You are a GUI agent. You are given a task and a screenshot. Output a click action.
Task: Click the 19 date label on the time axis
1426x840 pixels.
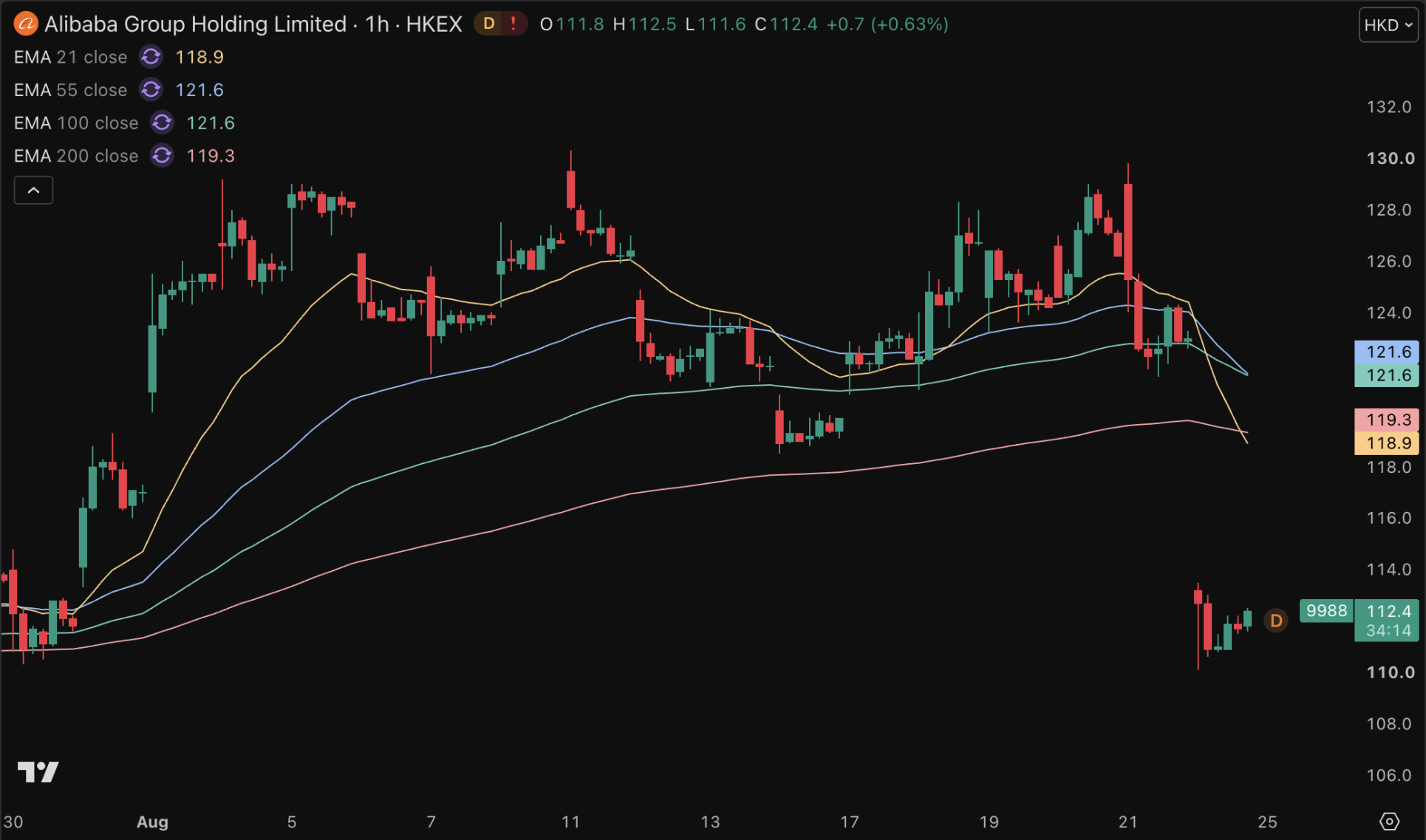989,822
